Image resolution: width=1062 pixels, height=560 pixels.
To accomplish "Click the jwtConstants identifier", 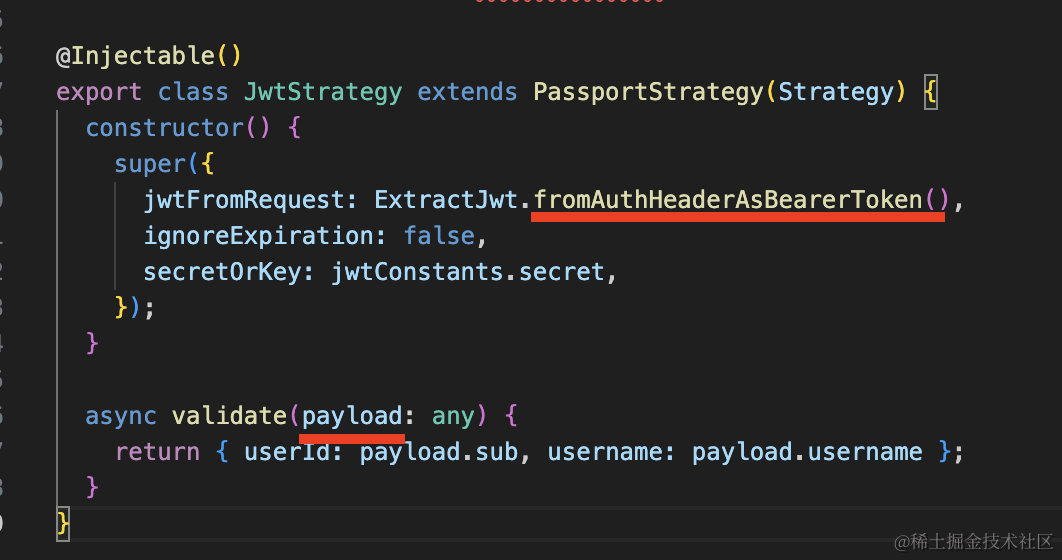I will click(417, 272).
